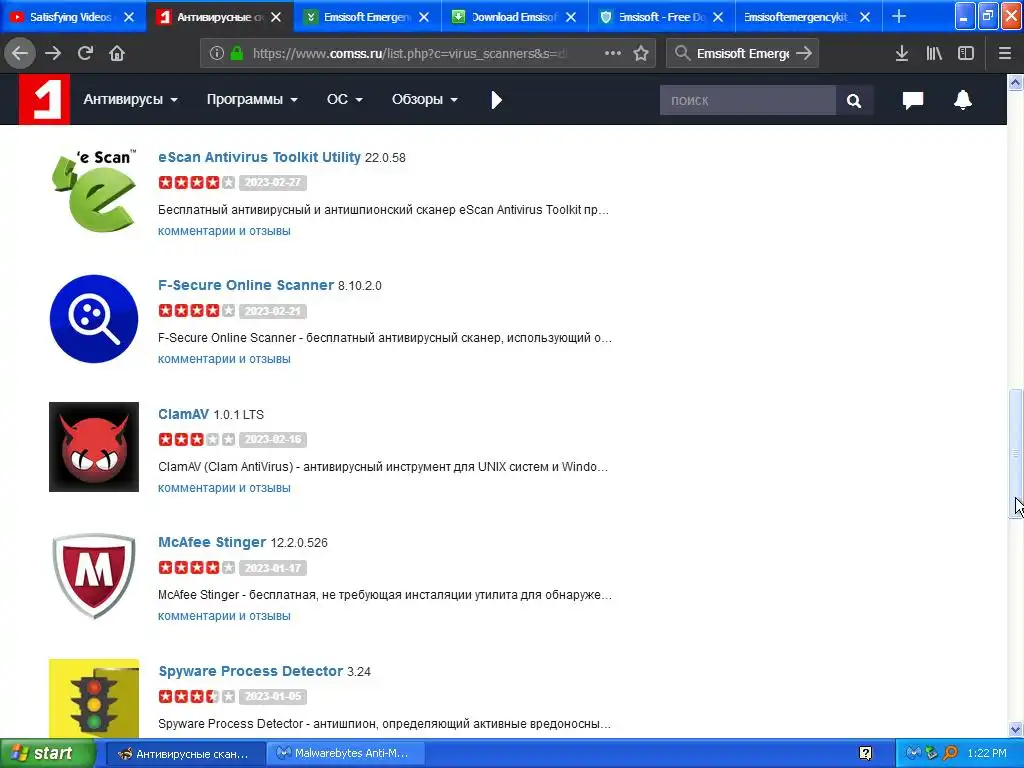
Task: Expand the ОС dropdown menu
Action: coord(344,99)
